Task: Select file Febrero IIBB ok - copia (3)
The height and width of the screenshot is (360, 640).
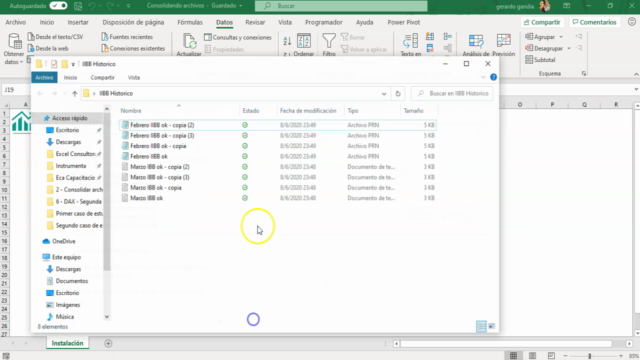Action: [x=278, y=136]
